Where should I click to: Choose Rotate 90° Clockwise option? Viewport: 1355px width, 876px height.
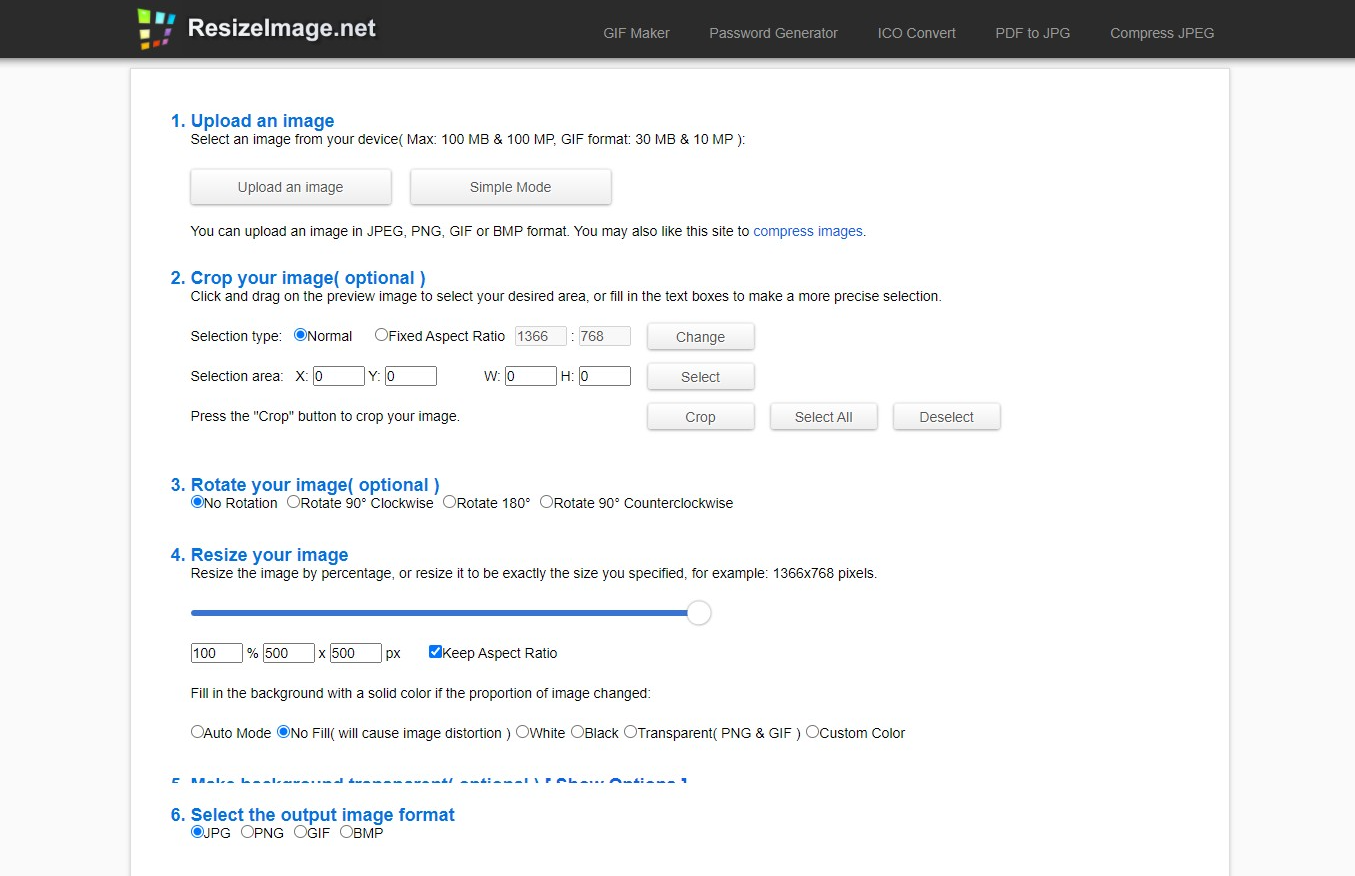294,503
